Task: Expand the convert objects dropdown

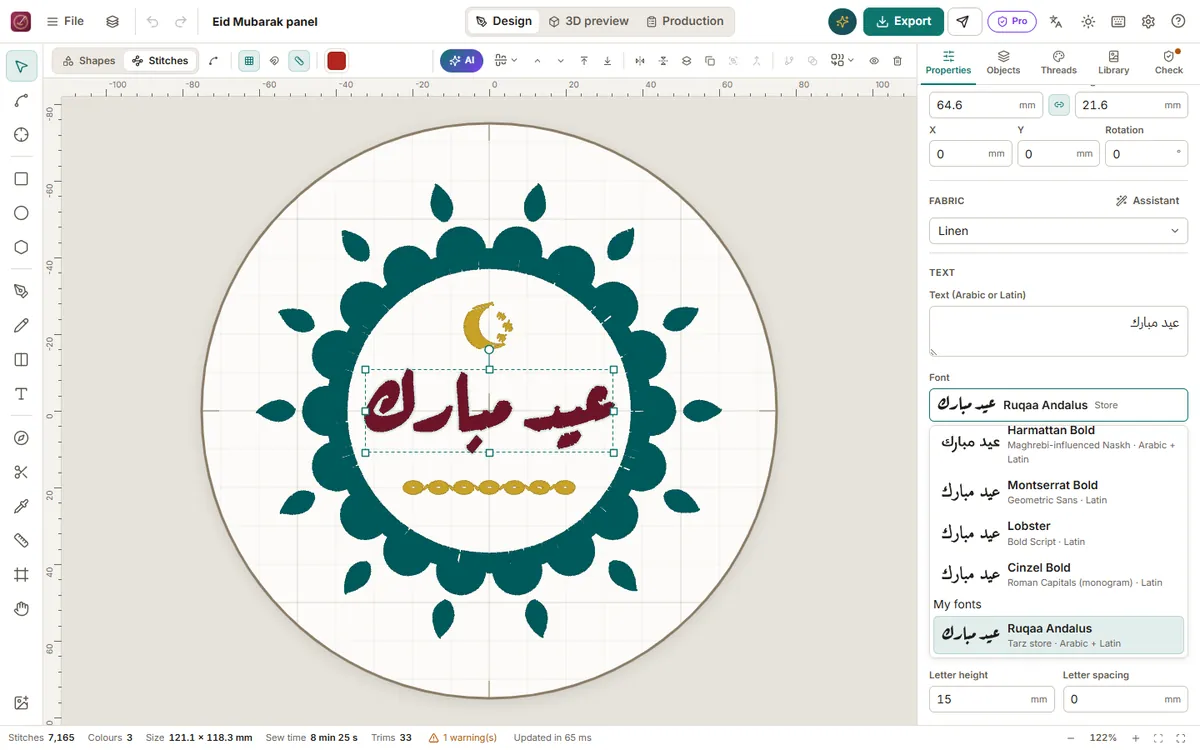Action: [842, 61]
